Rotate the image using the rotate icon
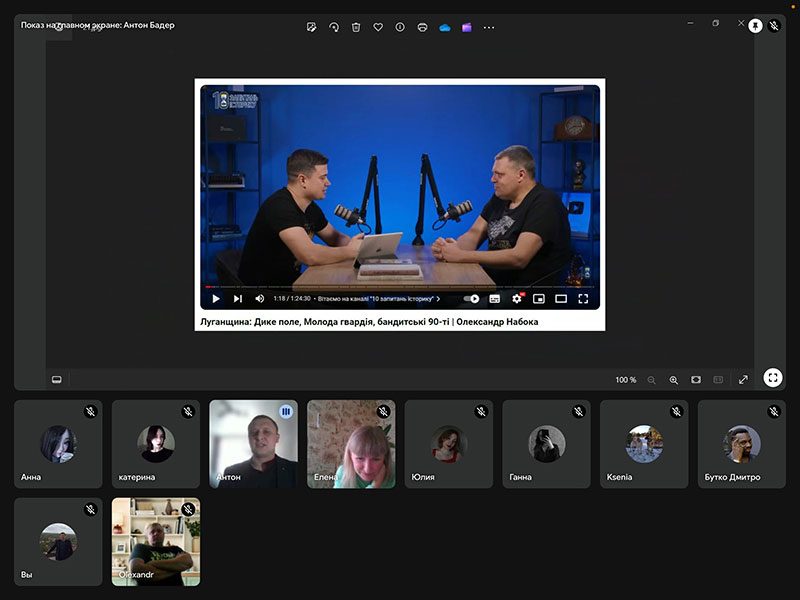800x600 pixels. click(334, 27)
